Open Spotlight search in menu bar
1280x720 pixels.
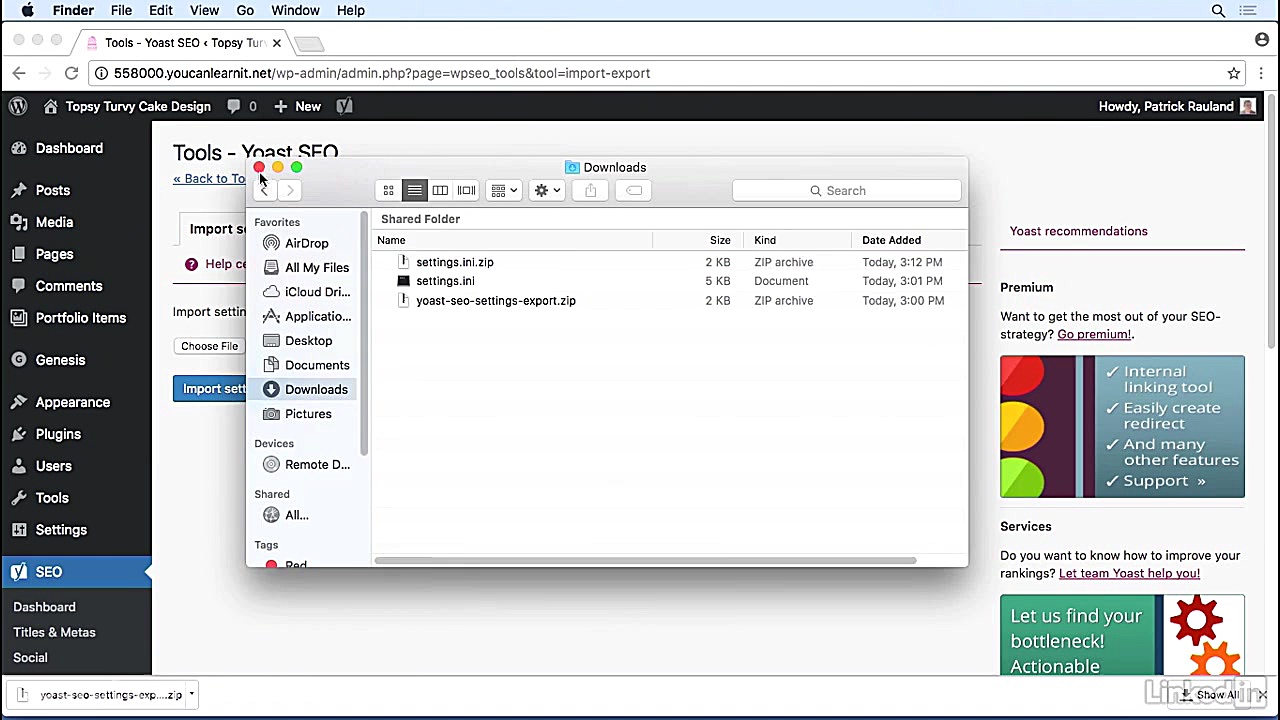point(1218,10)
